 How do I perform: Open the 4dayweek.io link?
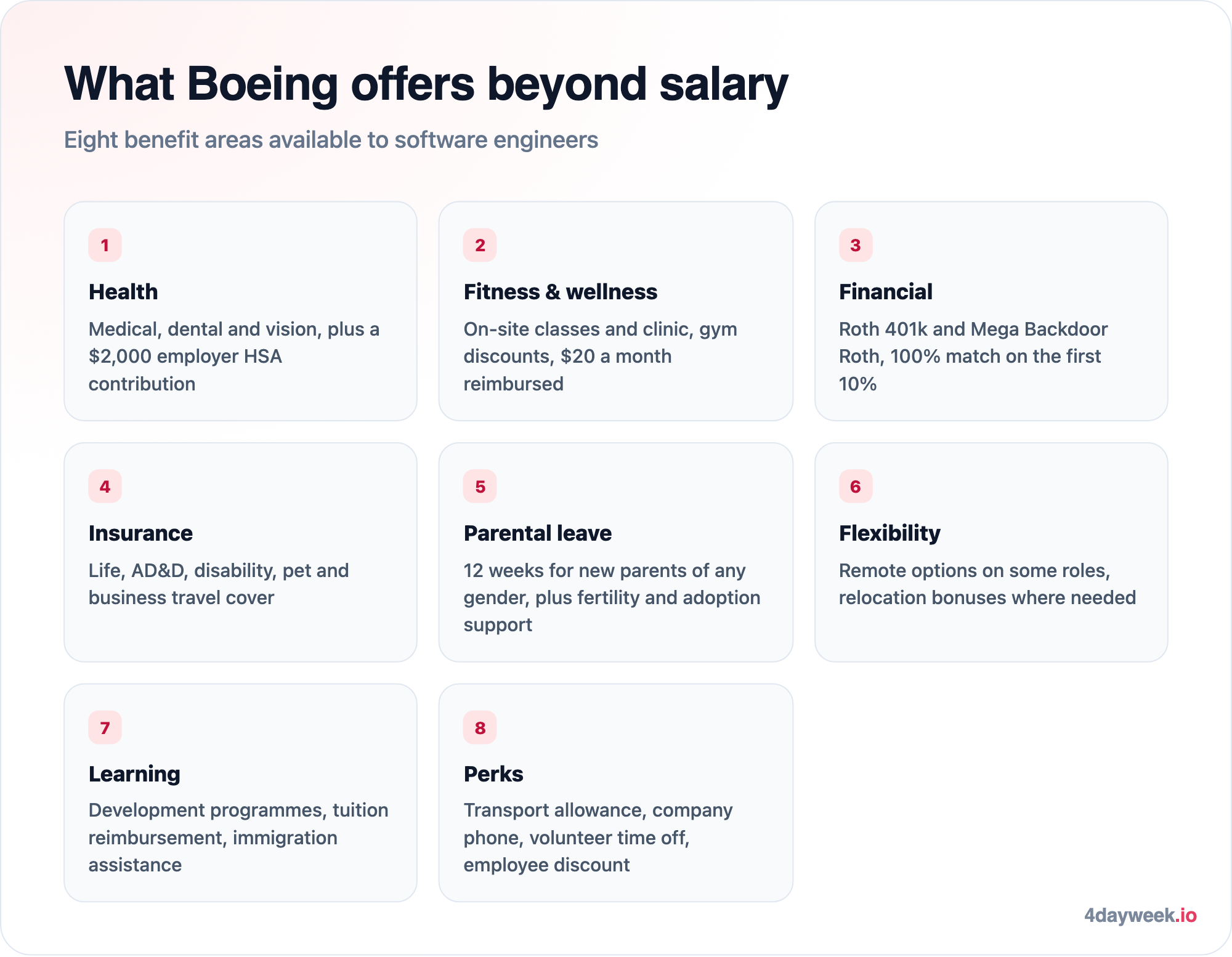point(1140,915)
